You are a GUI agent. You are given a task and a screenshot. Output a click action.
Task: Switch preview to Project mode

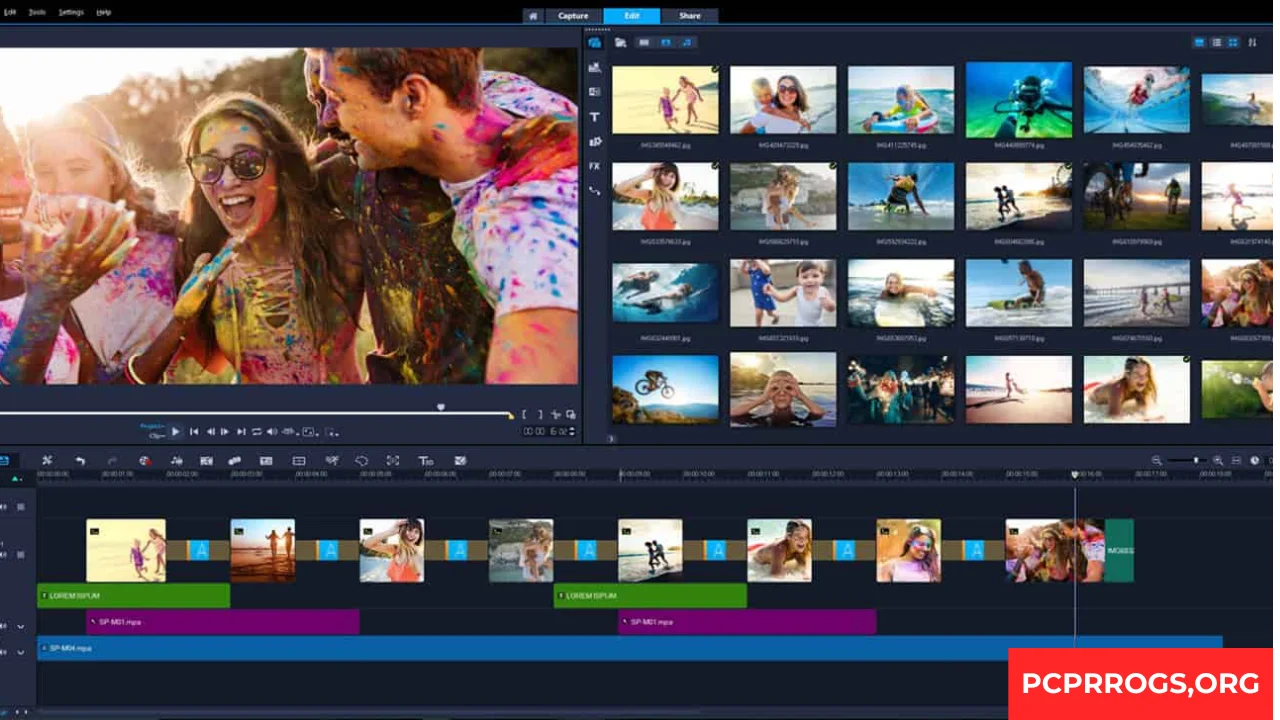152,426
